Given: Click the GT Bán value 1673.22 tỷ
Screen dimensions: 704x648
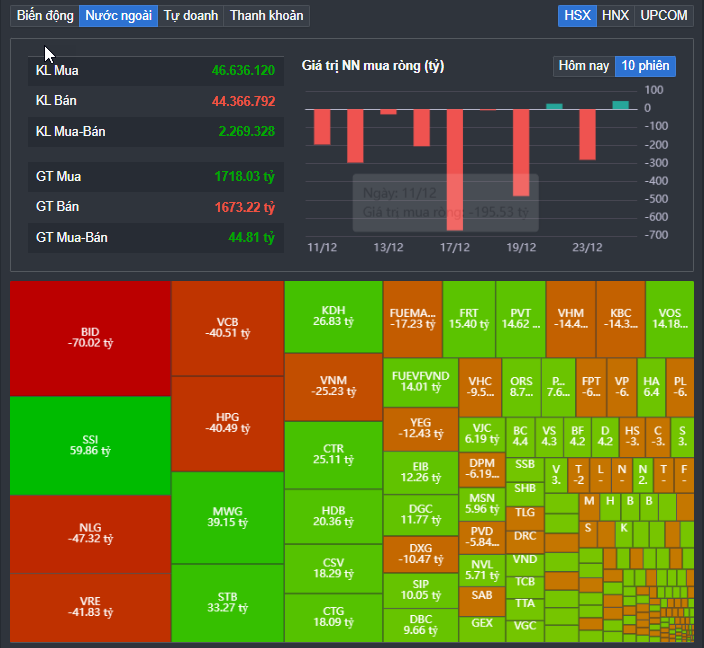Looking at the screenshot, I should coord(244,207).
